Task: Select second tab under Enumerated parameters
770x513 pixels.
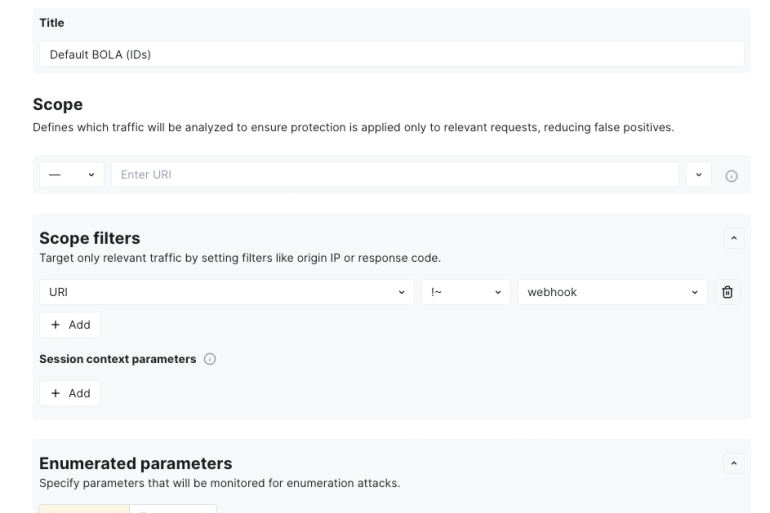Action: [172, 509]
